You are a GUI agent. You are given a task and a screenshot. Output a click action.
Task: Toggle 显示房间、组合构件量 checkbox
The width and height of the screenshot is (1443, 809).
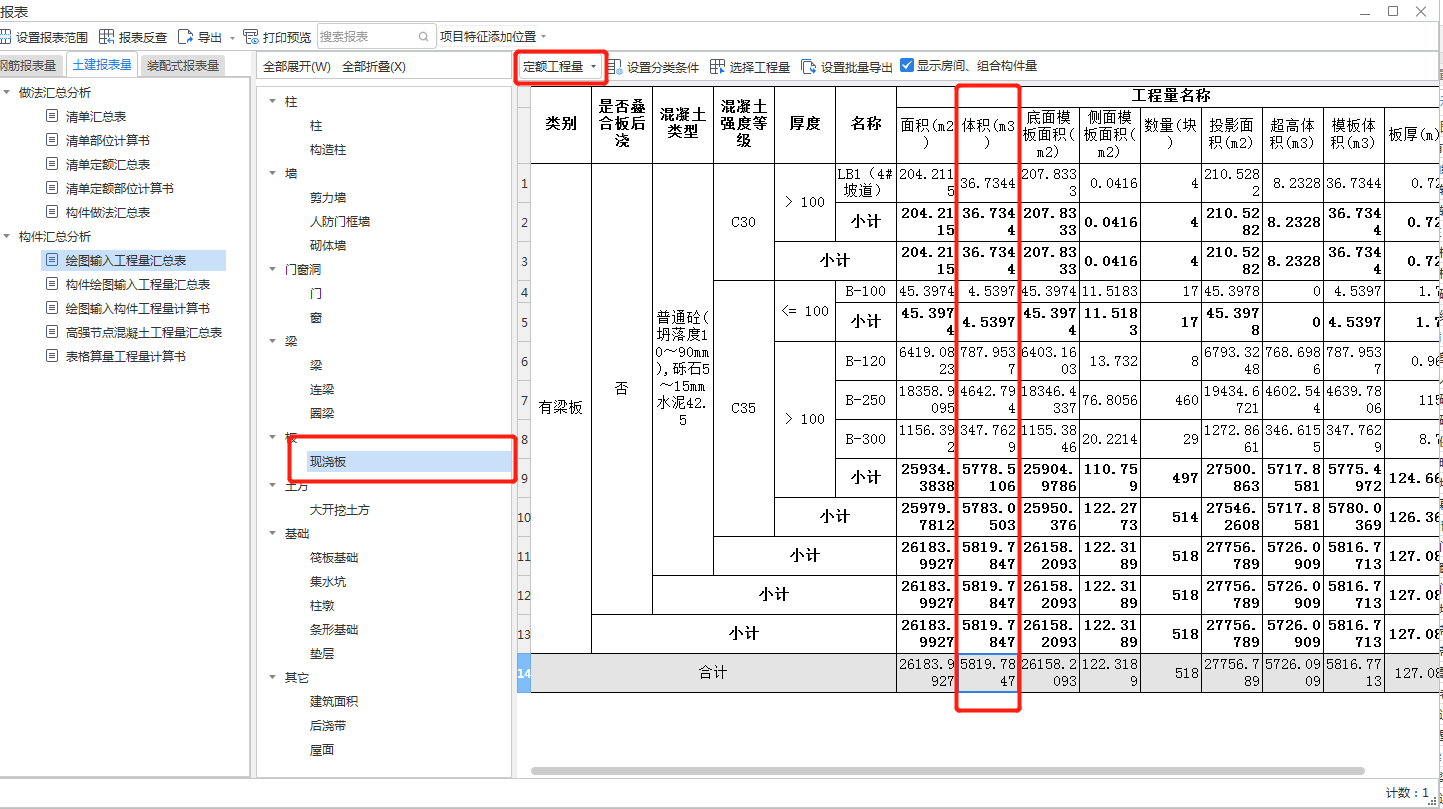907,66
